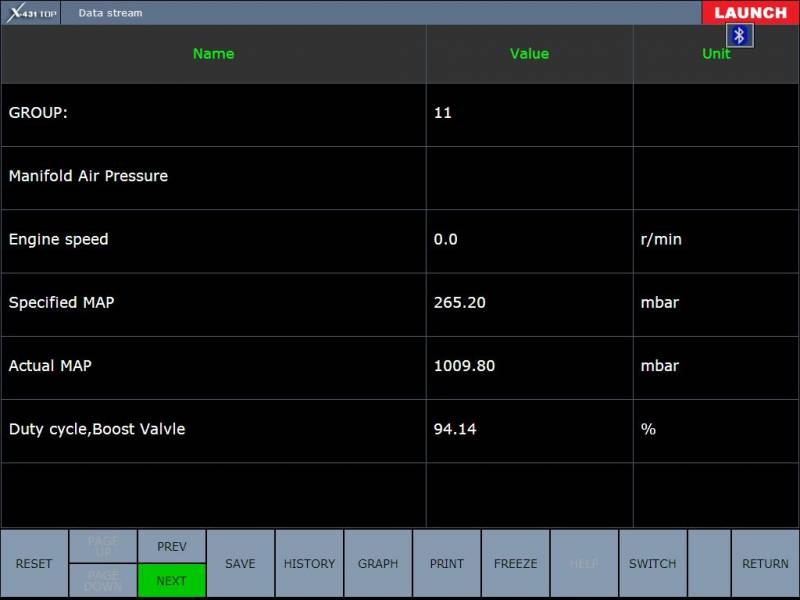
Task: Select the Specified MAP row
Action: point(213,303)
